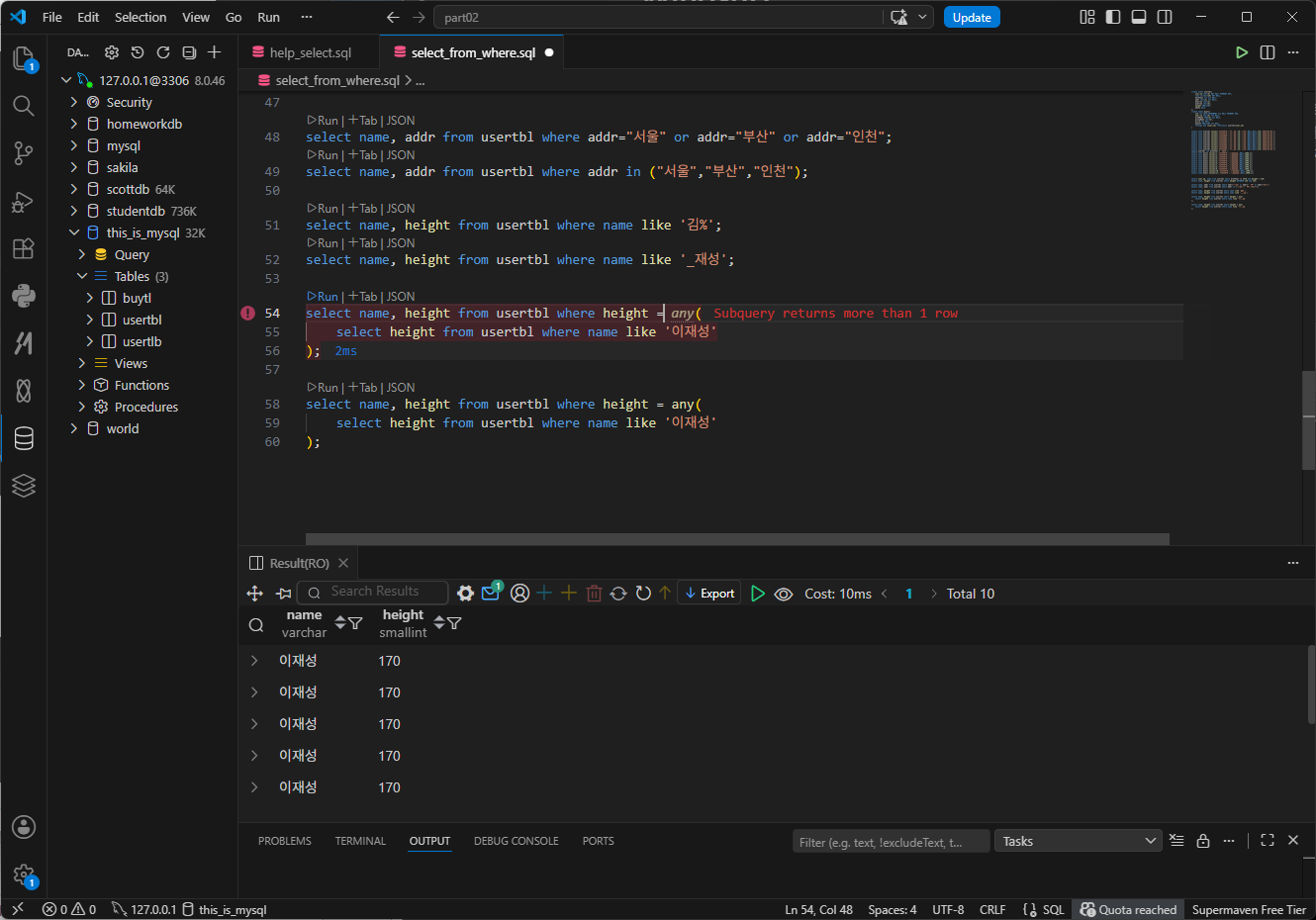Run the SQL file with play icon

pyautogui.click(x=1242, y=52)
